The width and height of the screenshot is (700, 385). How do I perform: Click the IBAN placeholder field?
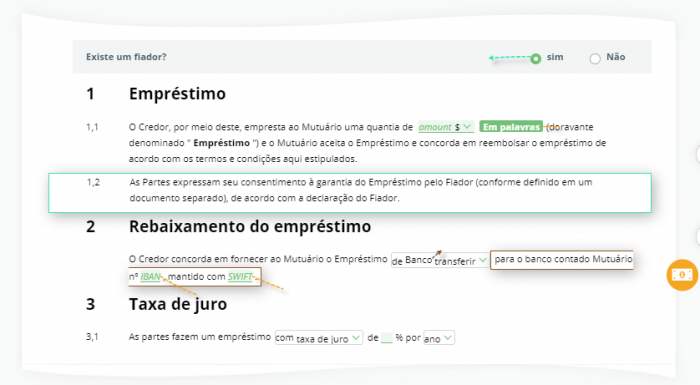[150, 276]
